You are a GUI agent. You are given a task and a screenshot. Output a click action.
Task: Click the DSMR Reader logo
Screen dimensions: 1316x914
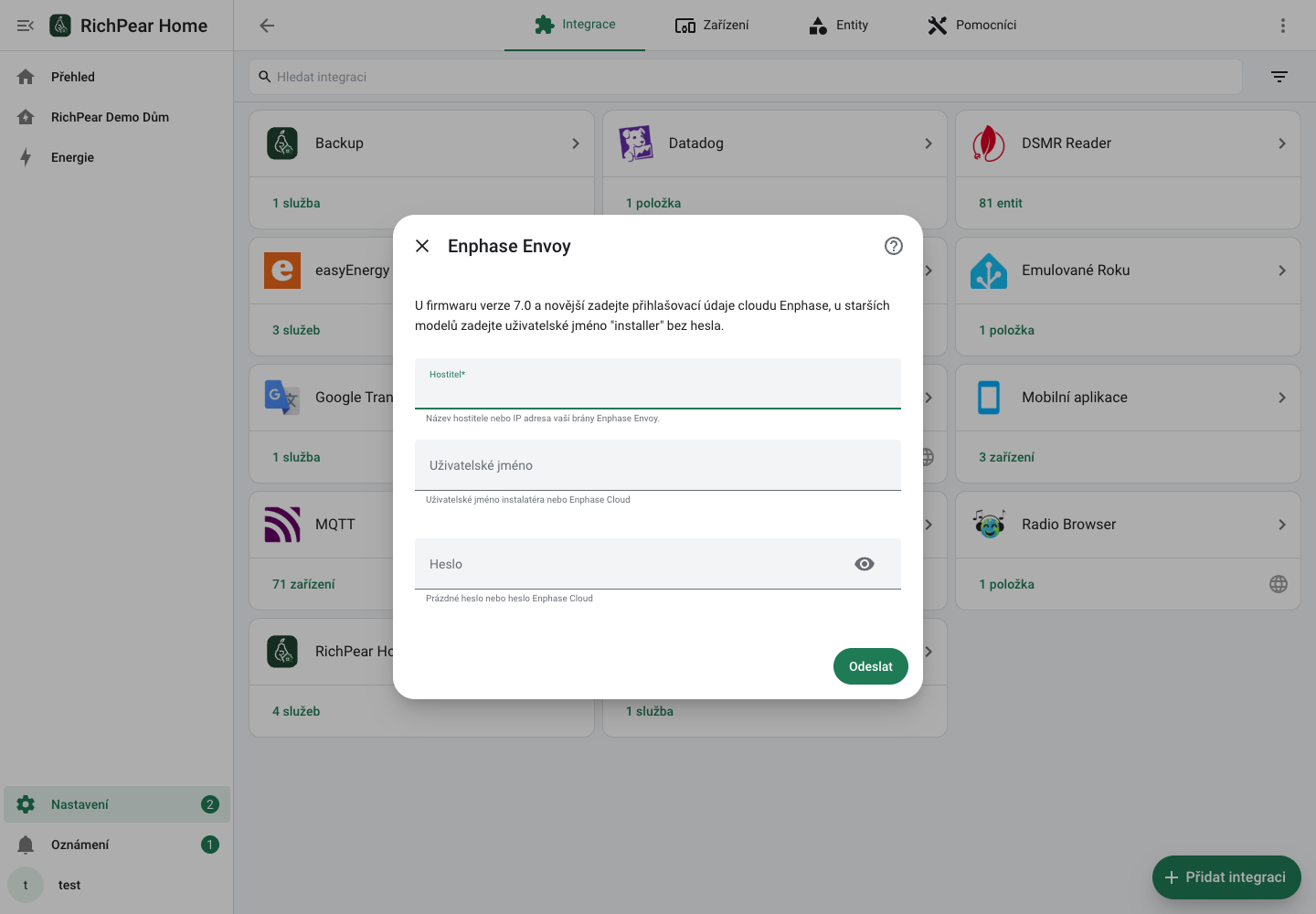tap(989, 143)
